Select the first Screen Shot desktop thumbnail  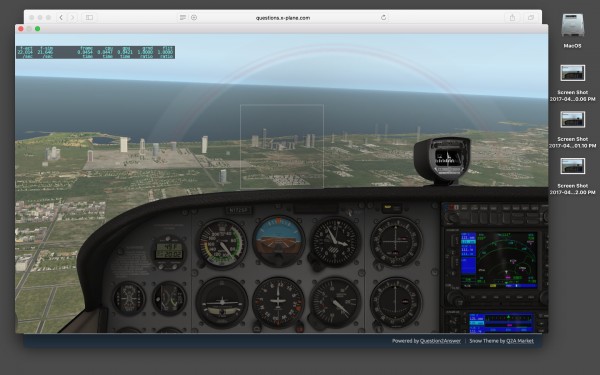[572, 73]
